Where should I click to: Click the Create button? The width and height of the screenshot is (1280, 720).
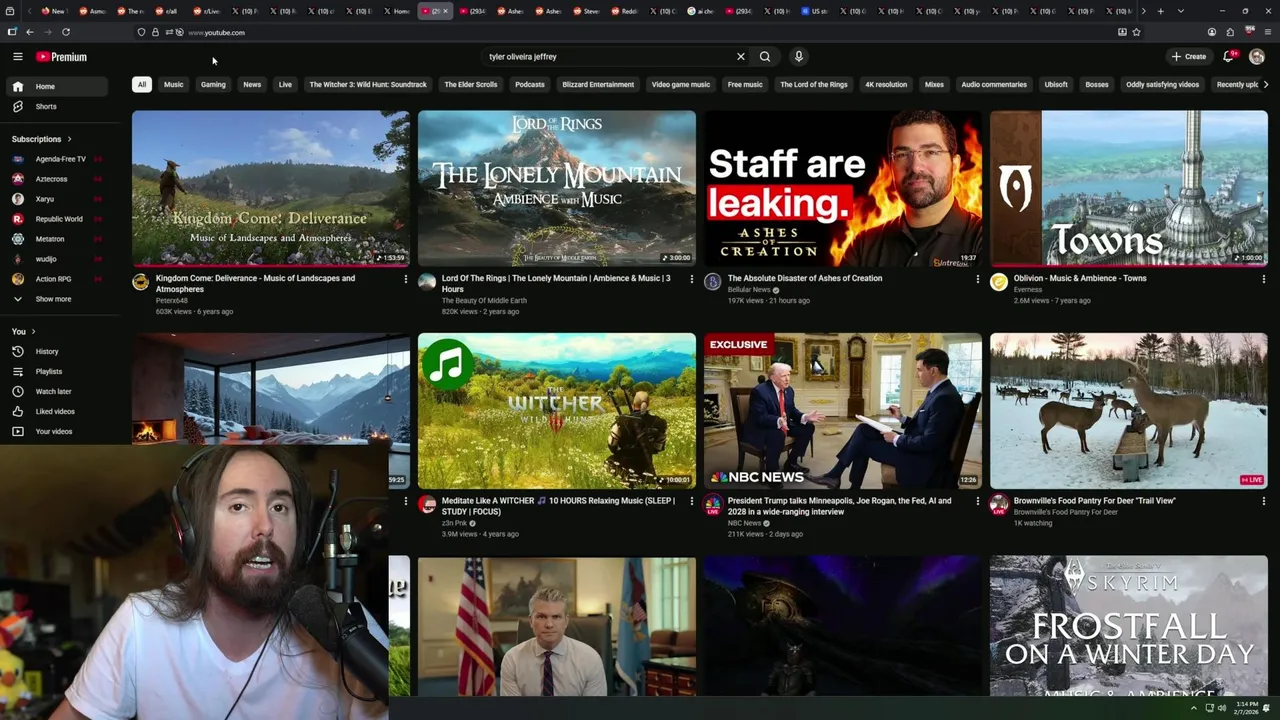pos(1189,57)
